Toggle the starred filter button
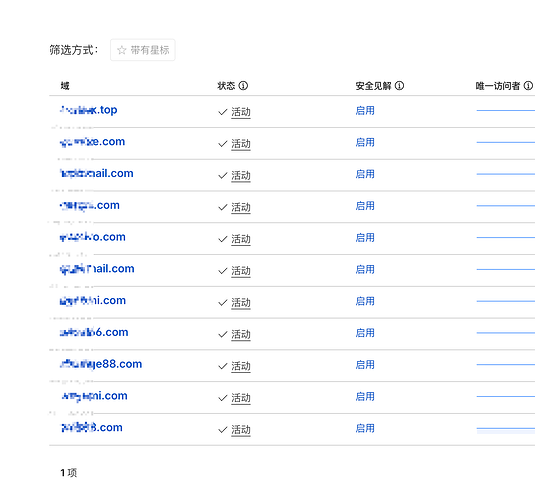 [143, 50]
